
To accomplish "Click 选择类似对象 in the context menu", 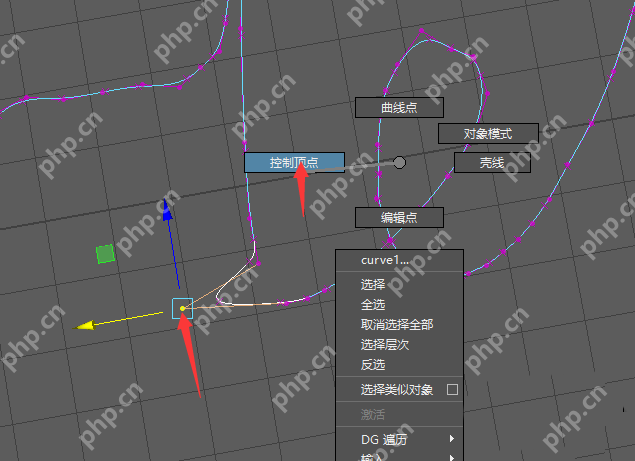I will point(397,390).
